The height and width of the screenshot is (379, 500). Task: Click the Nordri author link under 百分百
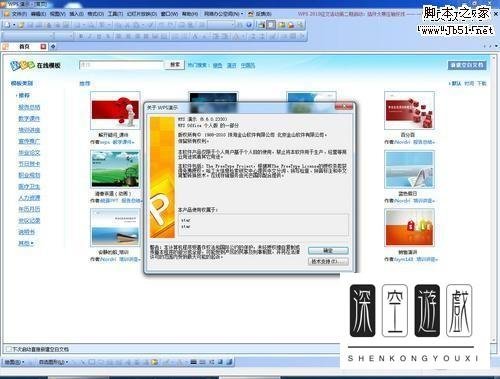click(x=402, y=142)
